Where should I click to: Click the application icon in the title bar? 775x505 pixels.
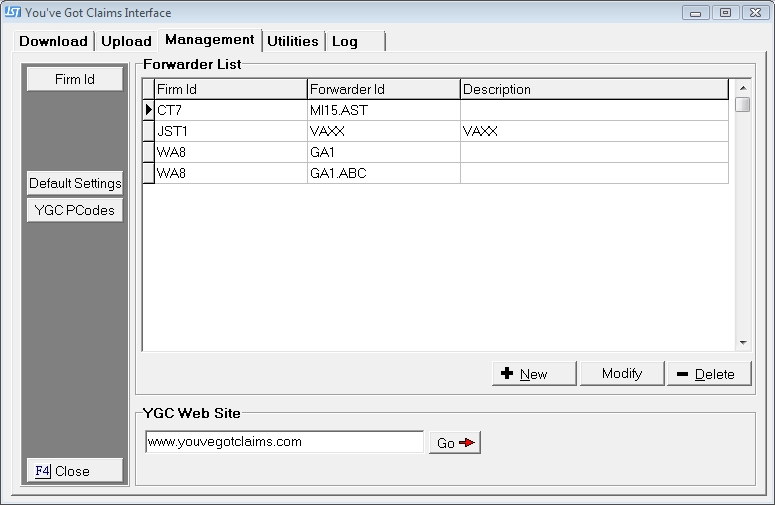(x=13, y=13)
